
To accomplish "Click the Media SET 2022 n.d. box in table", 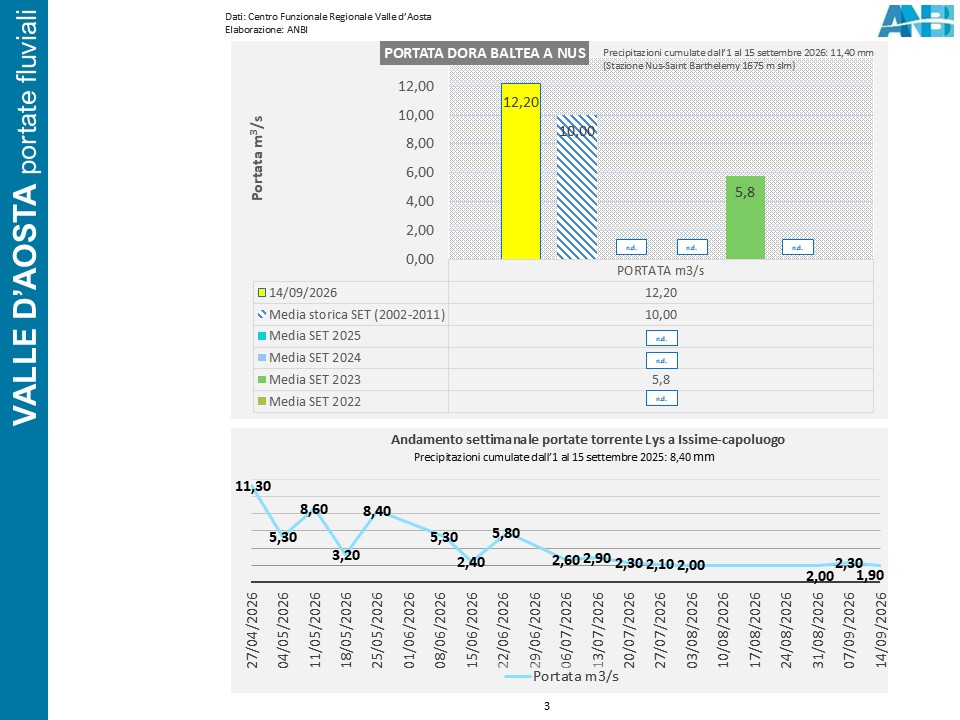I will click(x=662, y=398).
